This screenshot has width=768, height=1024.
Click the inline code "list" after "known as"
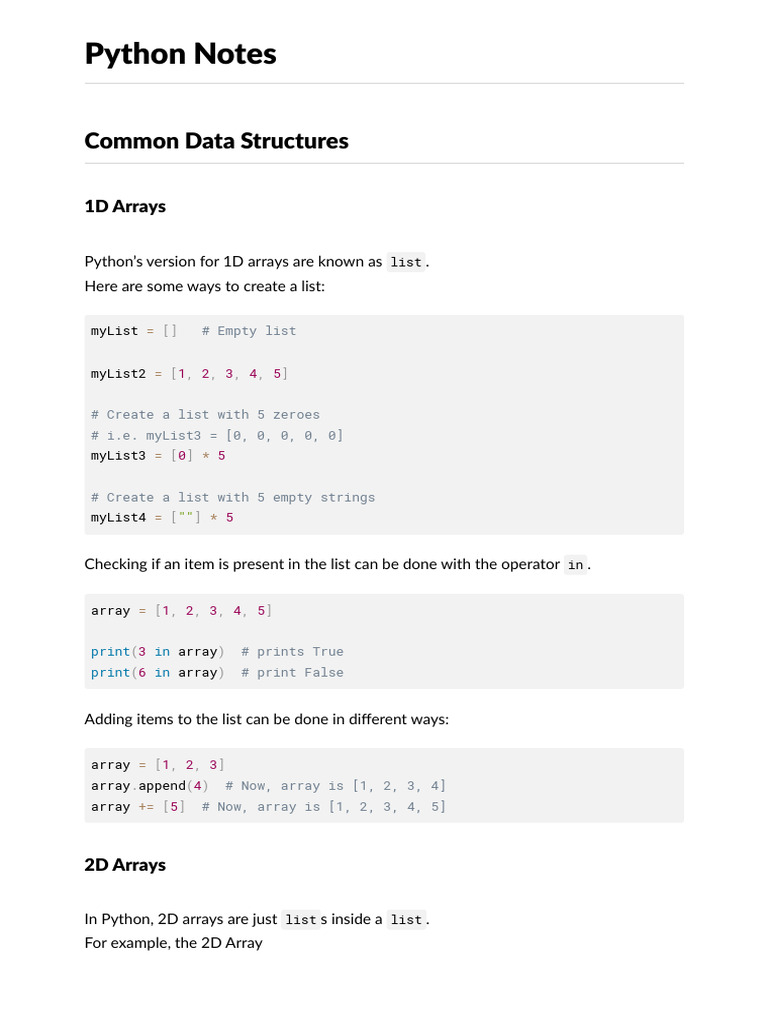pyautogui.click(x=406, y=262)
